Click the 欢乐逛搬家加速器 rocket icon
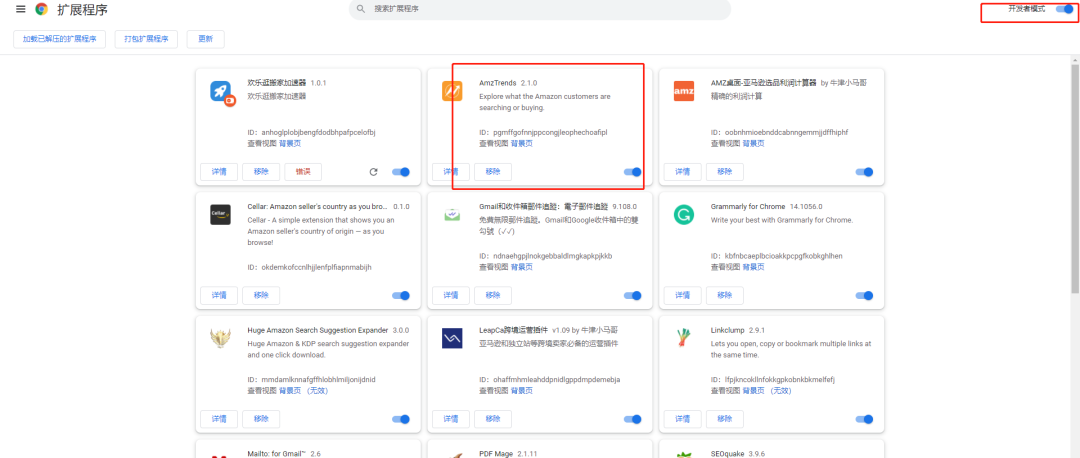The image size is (1080, 458). 222,92
